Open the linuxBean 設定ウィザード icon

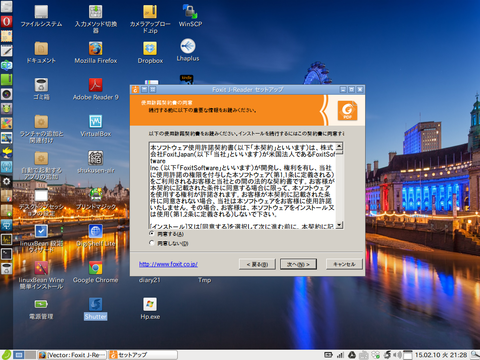tap(41, 239)
